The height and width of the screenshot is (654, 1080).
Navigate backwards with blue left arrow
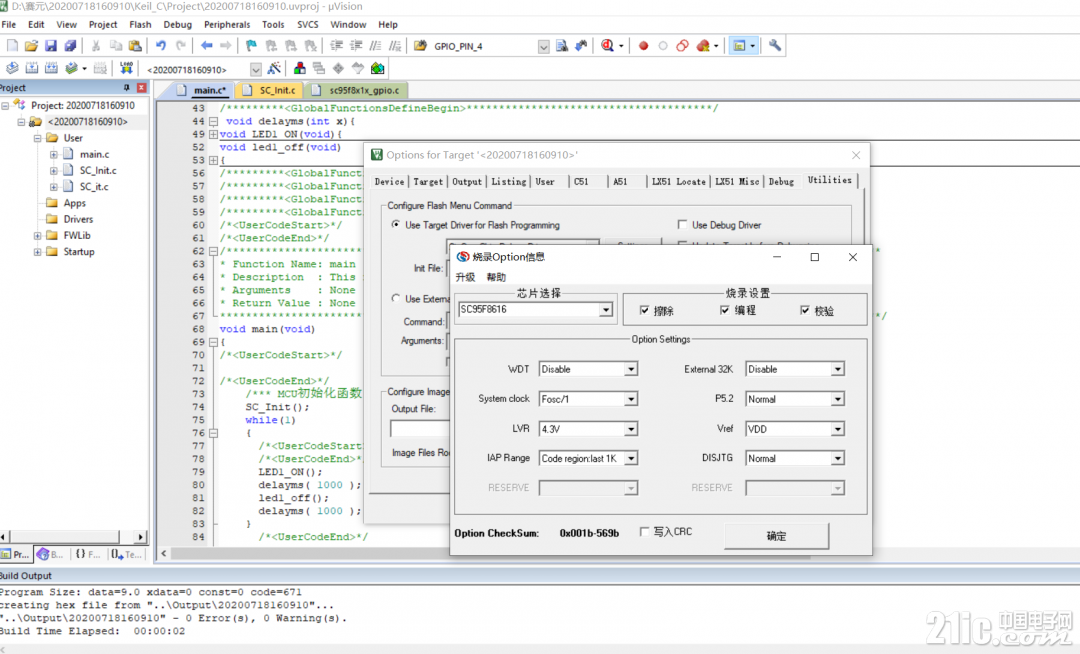(207, 46)
